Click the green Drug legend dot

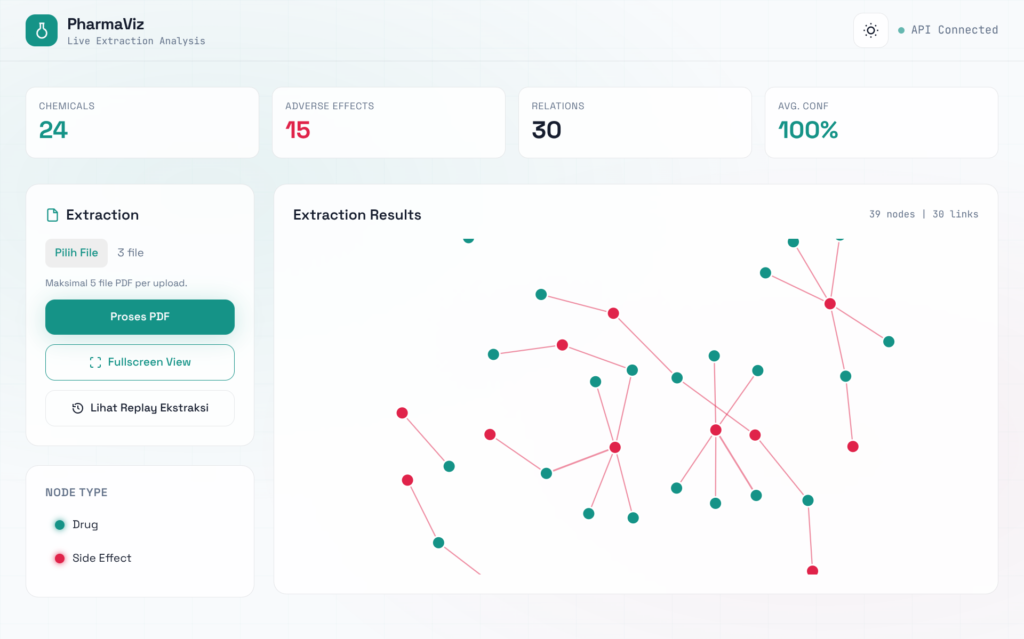(60, 525)
